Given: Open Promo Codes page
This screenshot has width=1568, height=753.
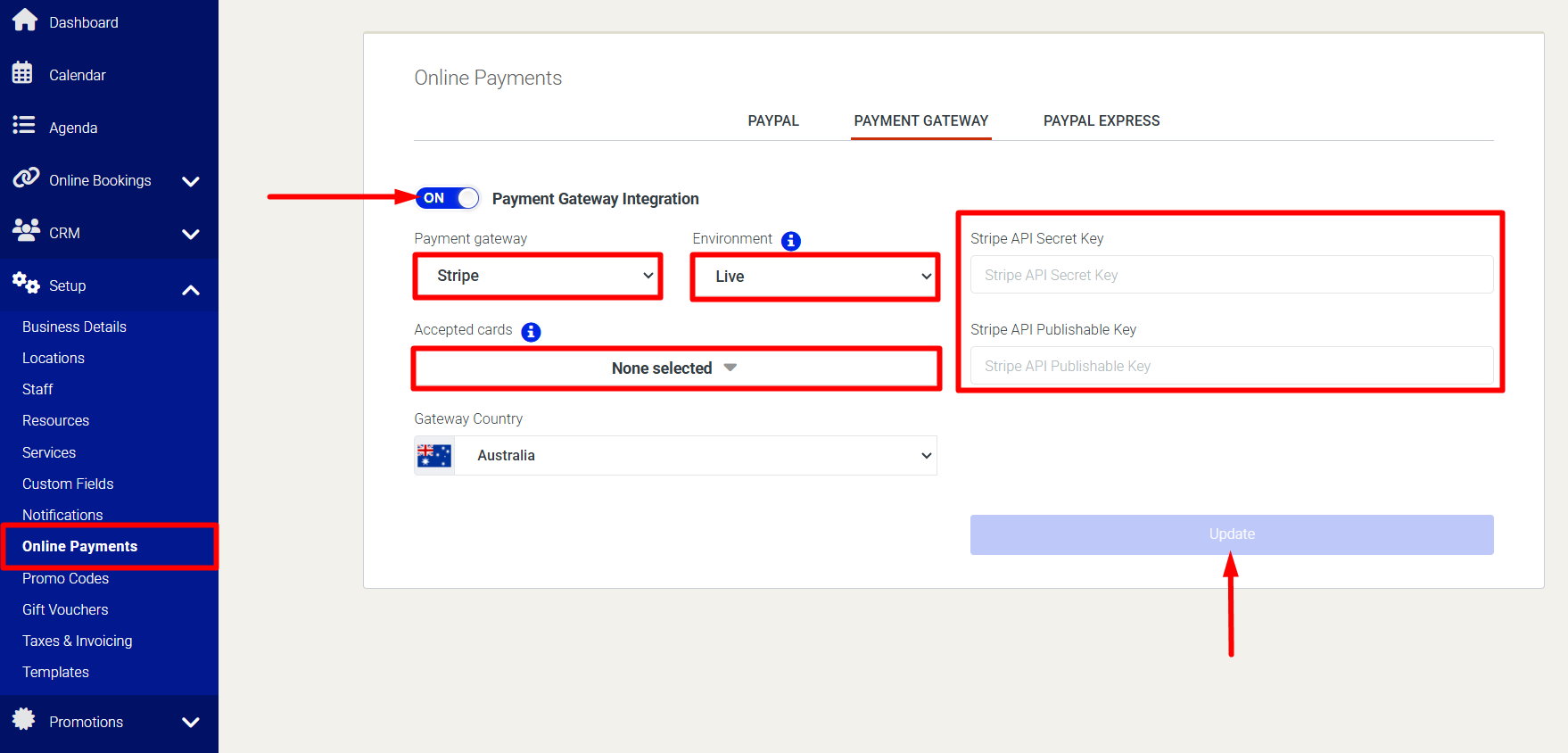Looking at the screenshot, I should tap(65, 578).
